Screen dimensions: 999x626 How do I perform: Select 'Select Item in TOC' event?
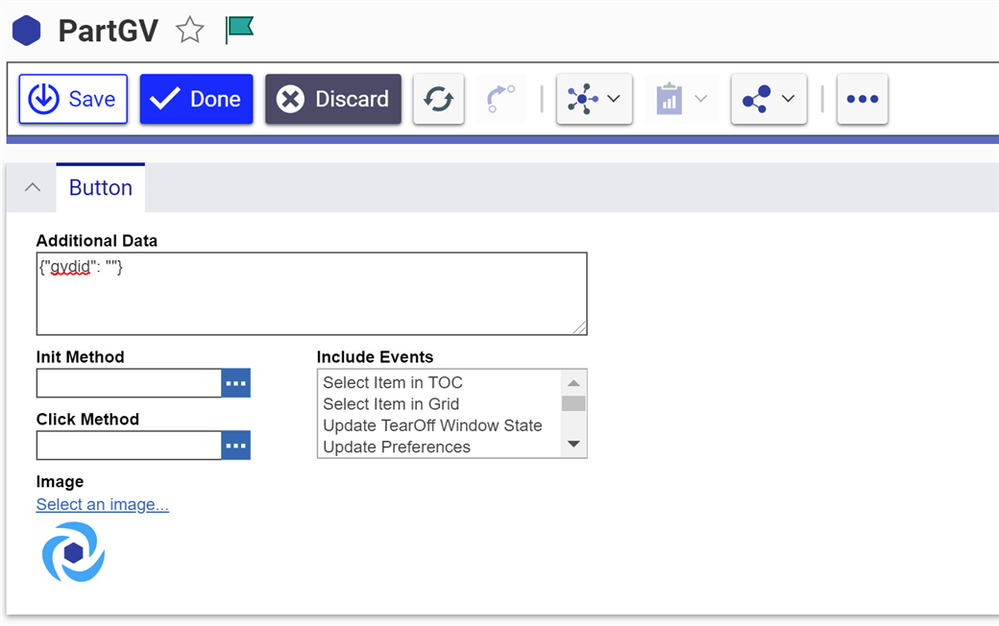392,382
